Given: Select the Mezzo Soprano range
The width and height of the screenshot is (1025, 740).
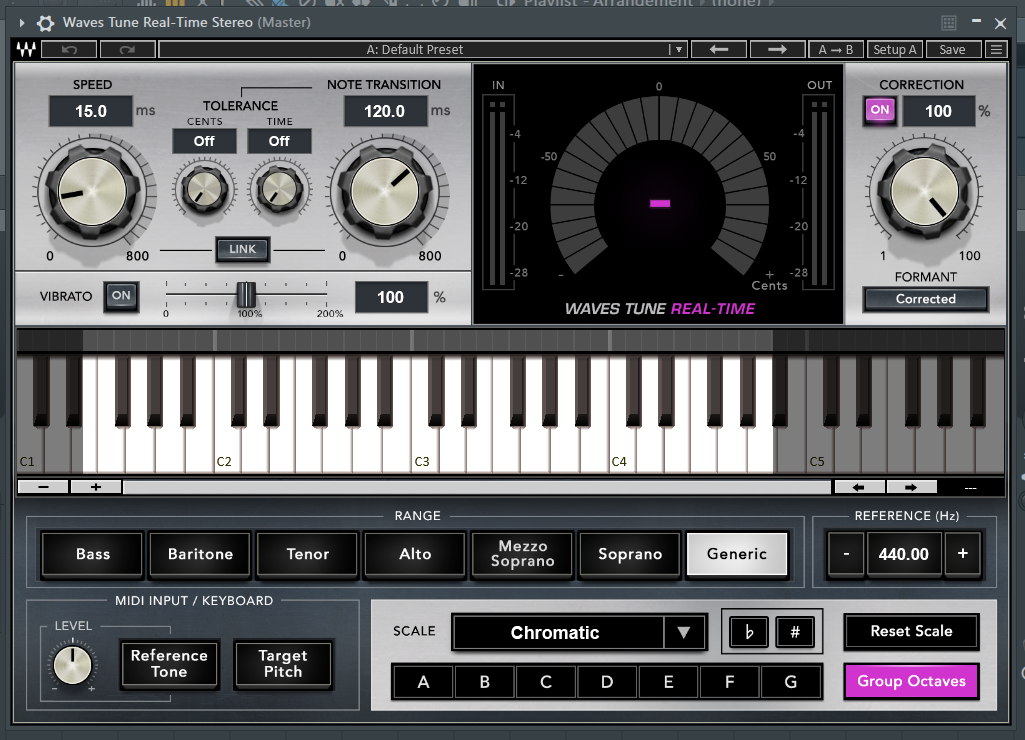Looking at the screenshot, I should point(522,554).
